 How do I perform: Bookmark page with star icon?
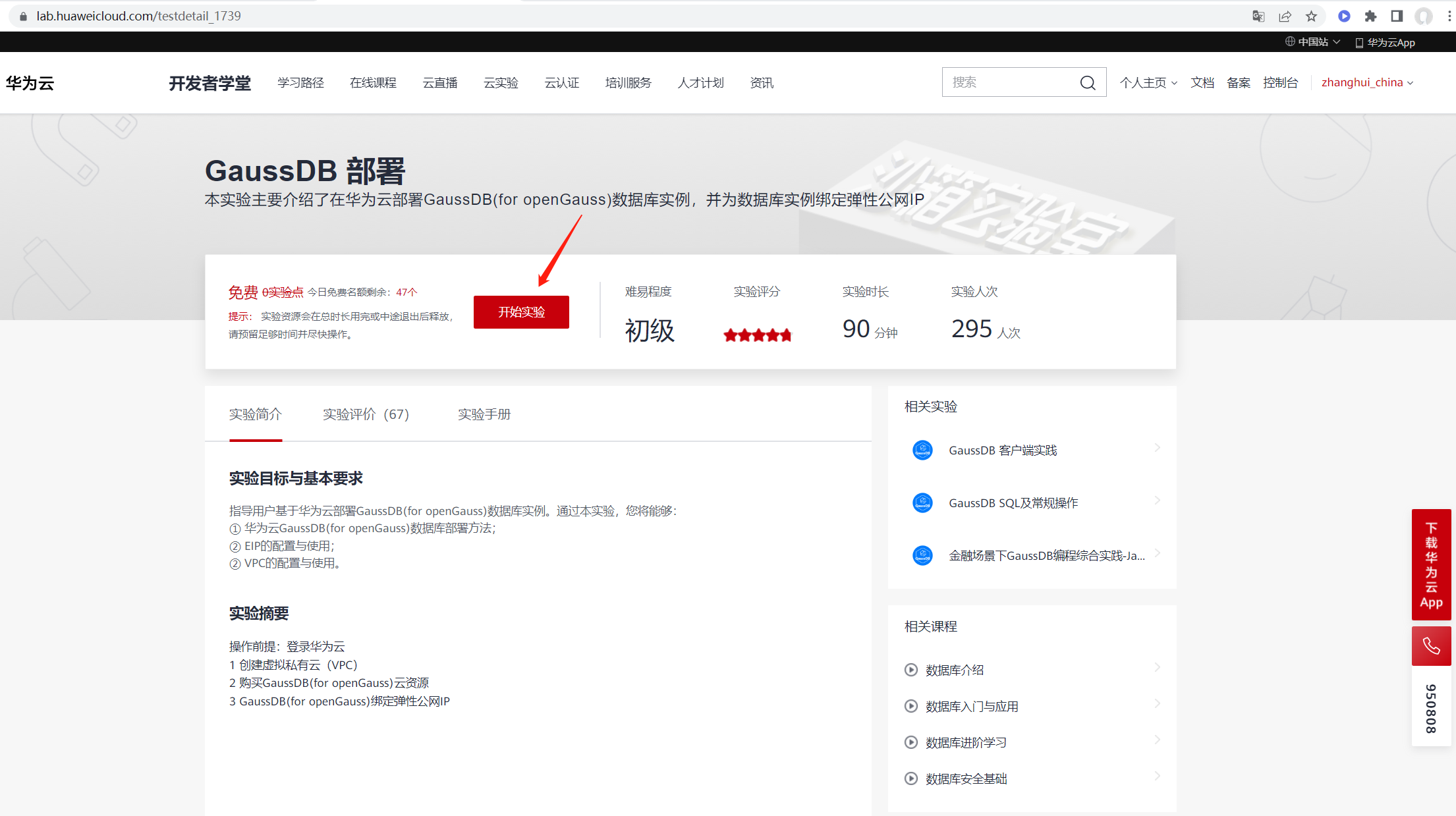tap(1311, 16)
